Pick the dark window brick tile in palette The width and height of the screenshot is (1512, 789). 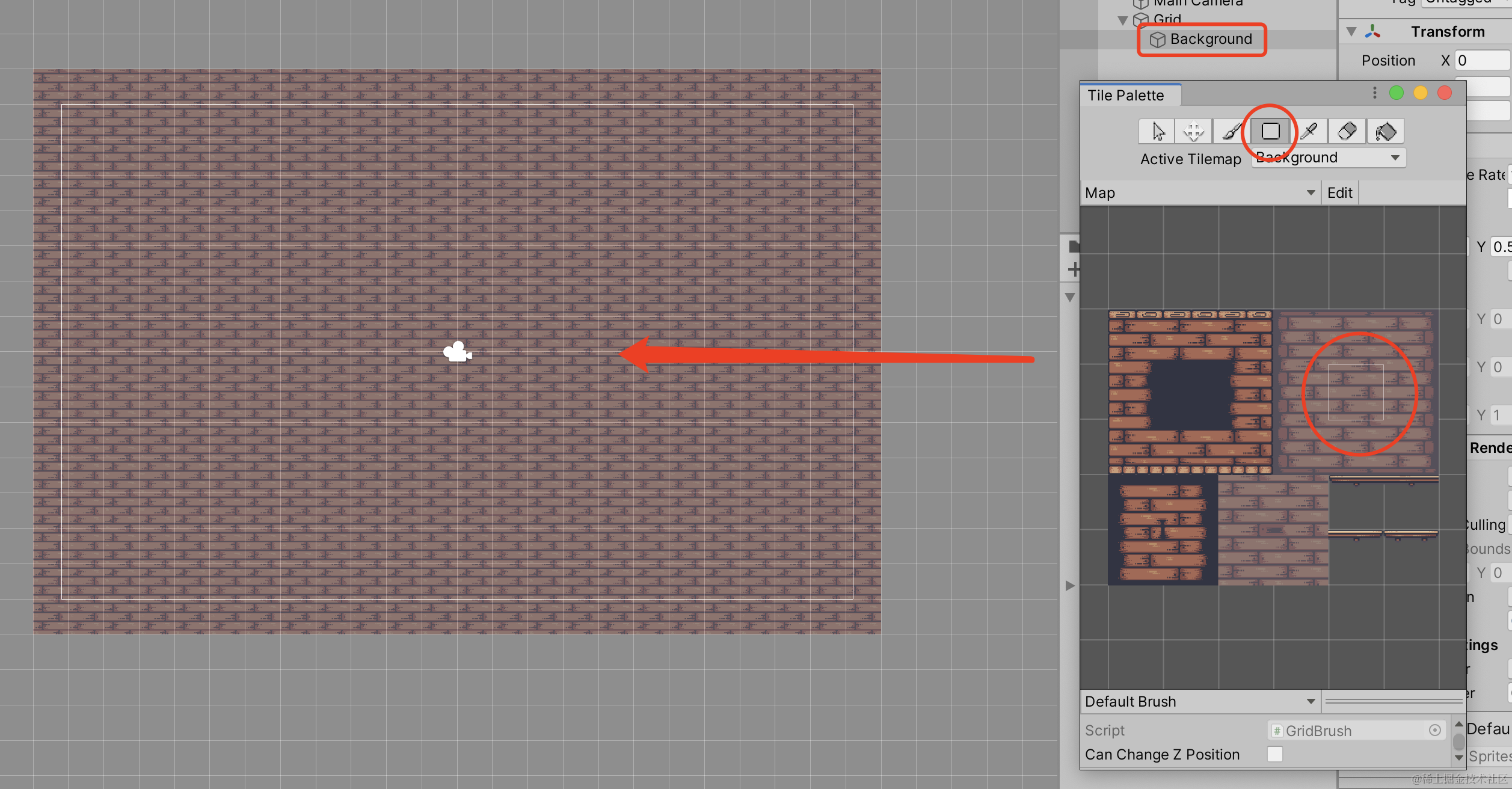click(x=1190, y=393)
